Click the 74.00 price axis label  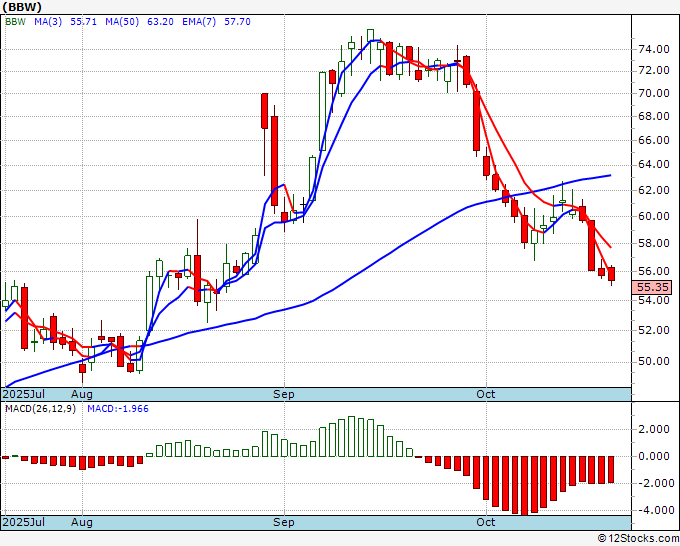pos(654,49)
